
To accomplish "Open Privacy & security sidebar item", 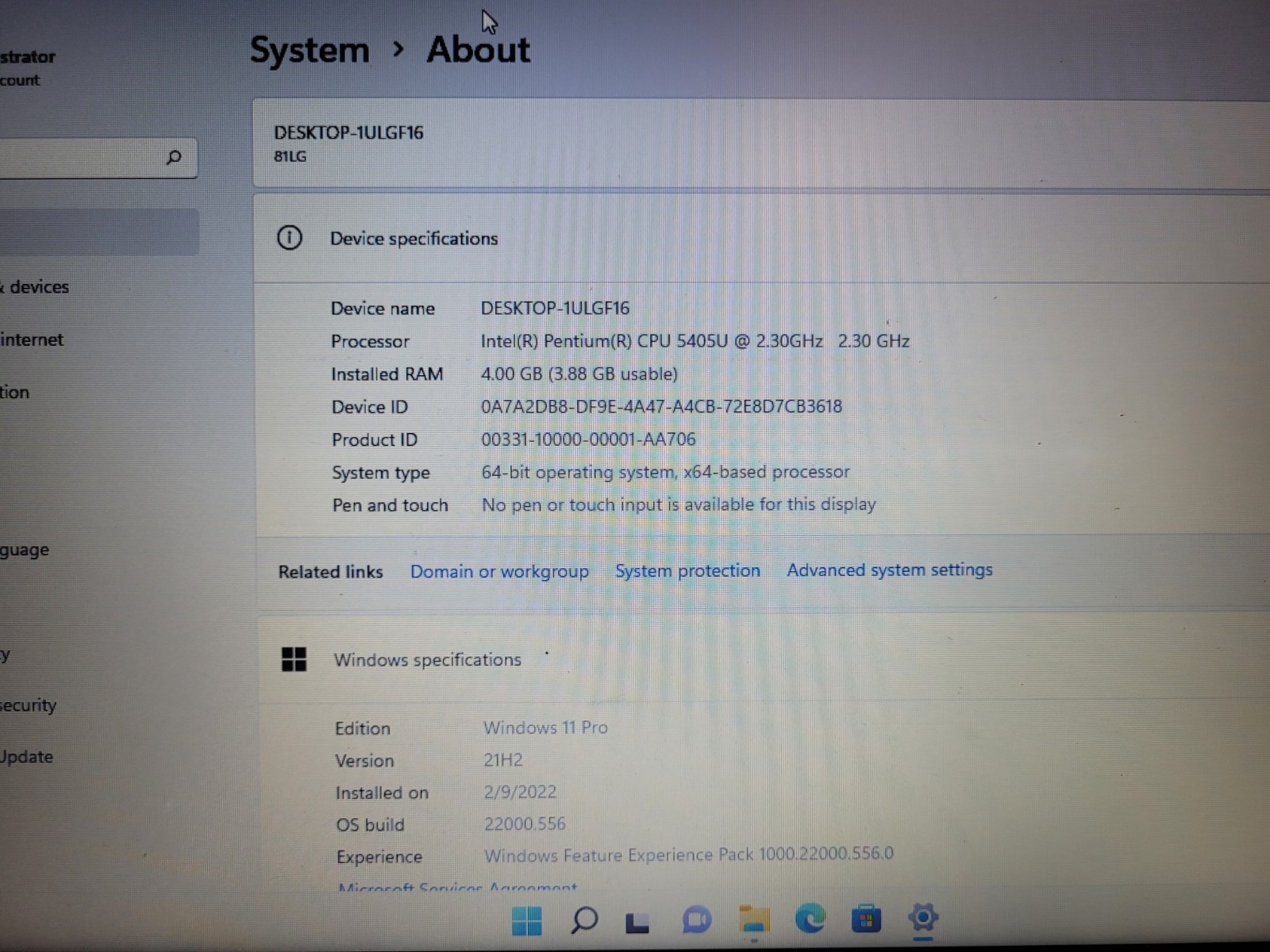I will (x=29, y=705).
